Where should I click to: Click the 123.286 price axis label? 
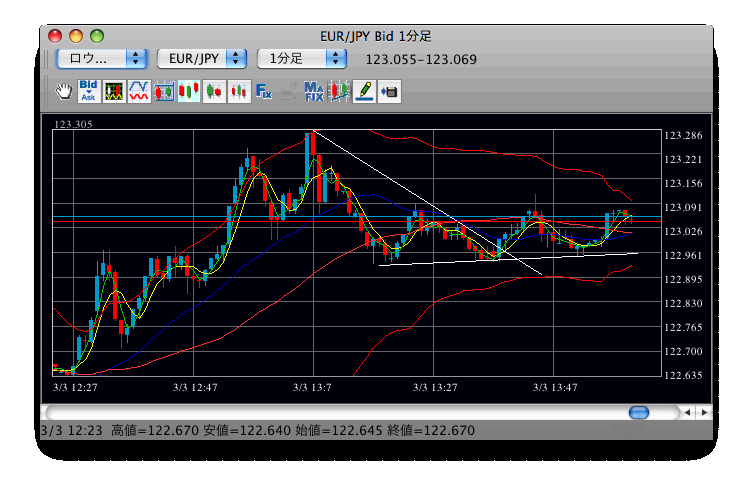pos(683,135)
